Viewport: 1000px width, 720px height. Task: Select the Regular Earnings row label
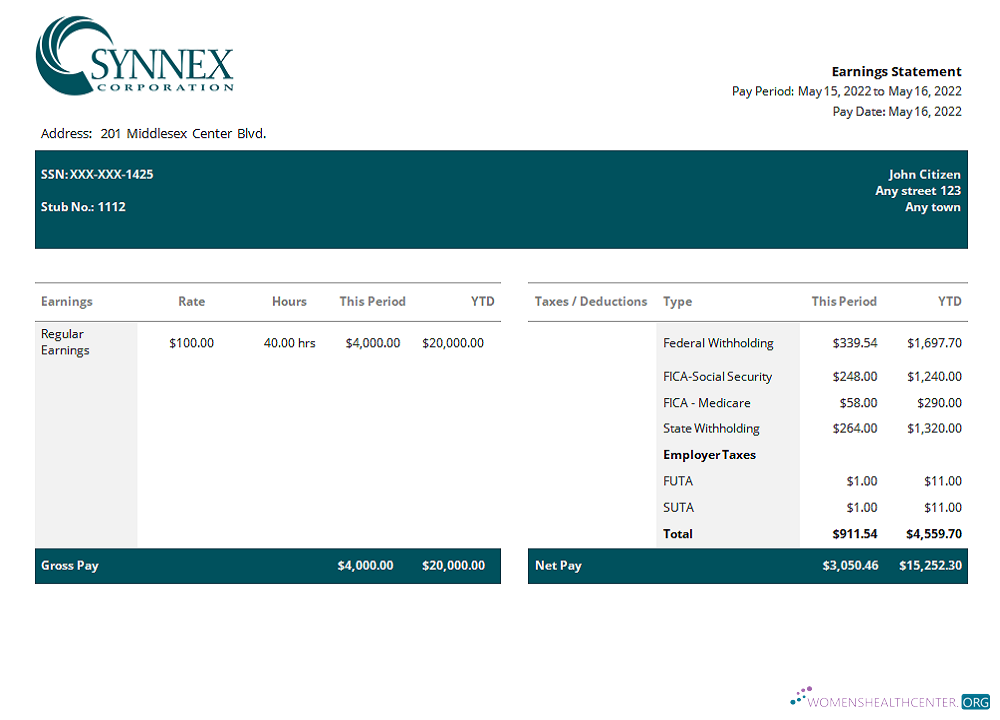(65, 342)
